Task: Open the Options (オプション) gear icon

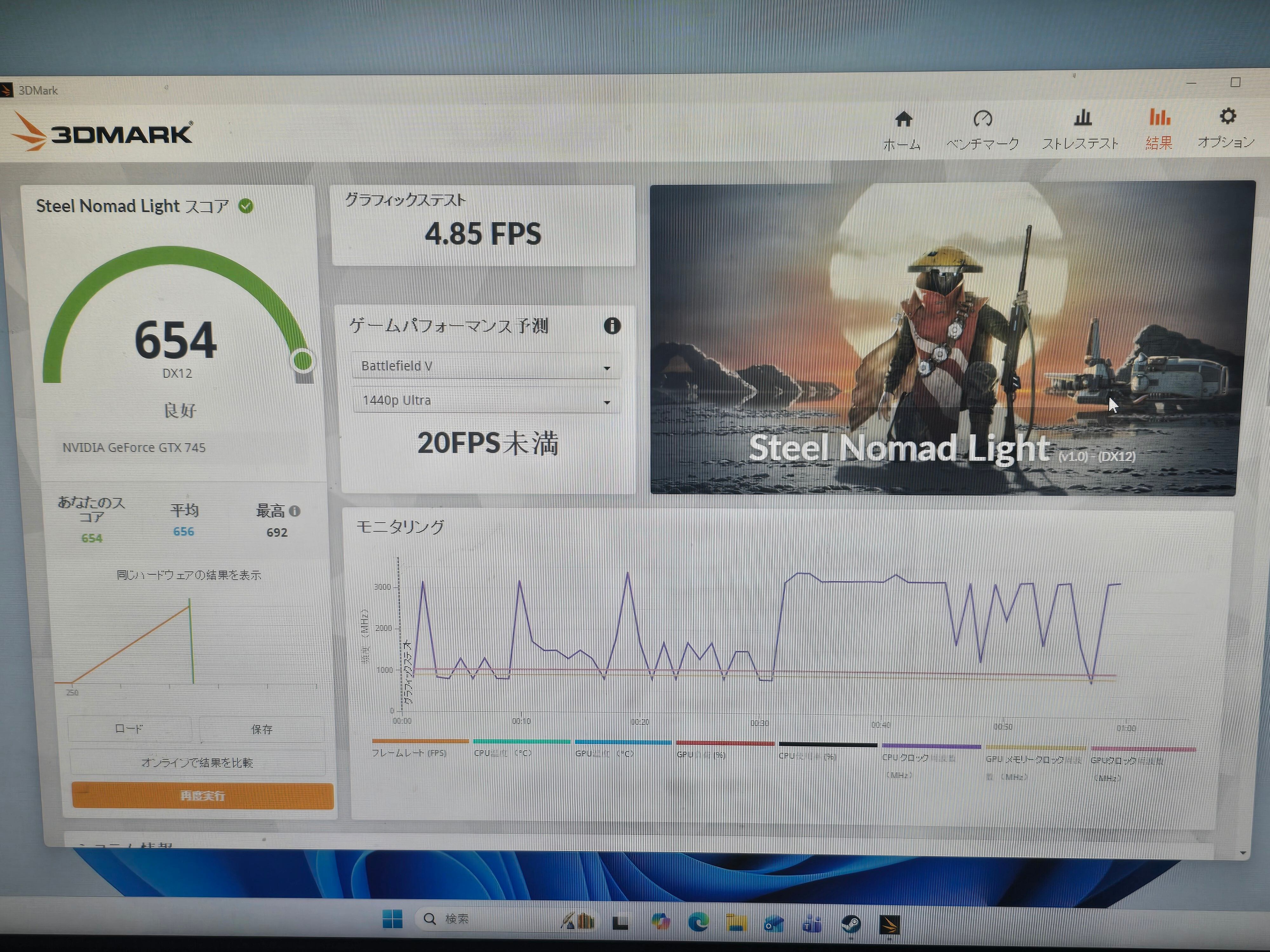Action: [x=1227, y=116]
